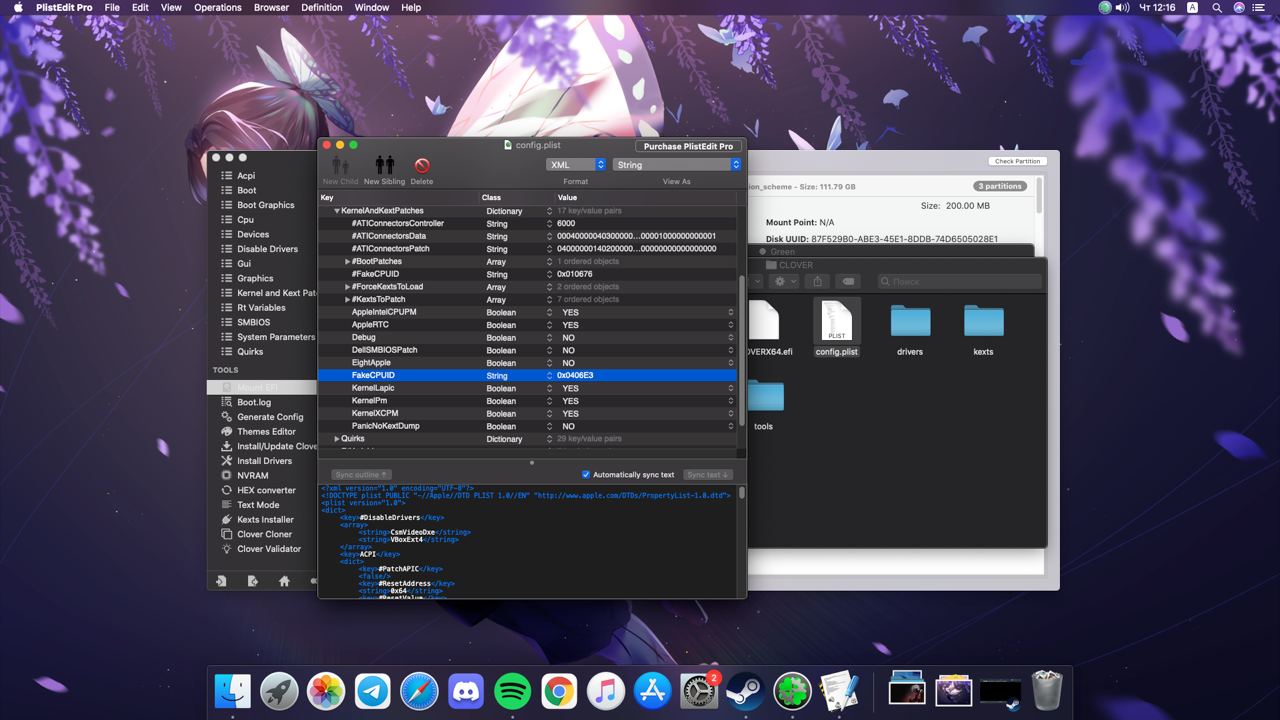The height and width of the screenshot is (720, 1280).
Task: Open the Definition menu
Action: (321, 7)
